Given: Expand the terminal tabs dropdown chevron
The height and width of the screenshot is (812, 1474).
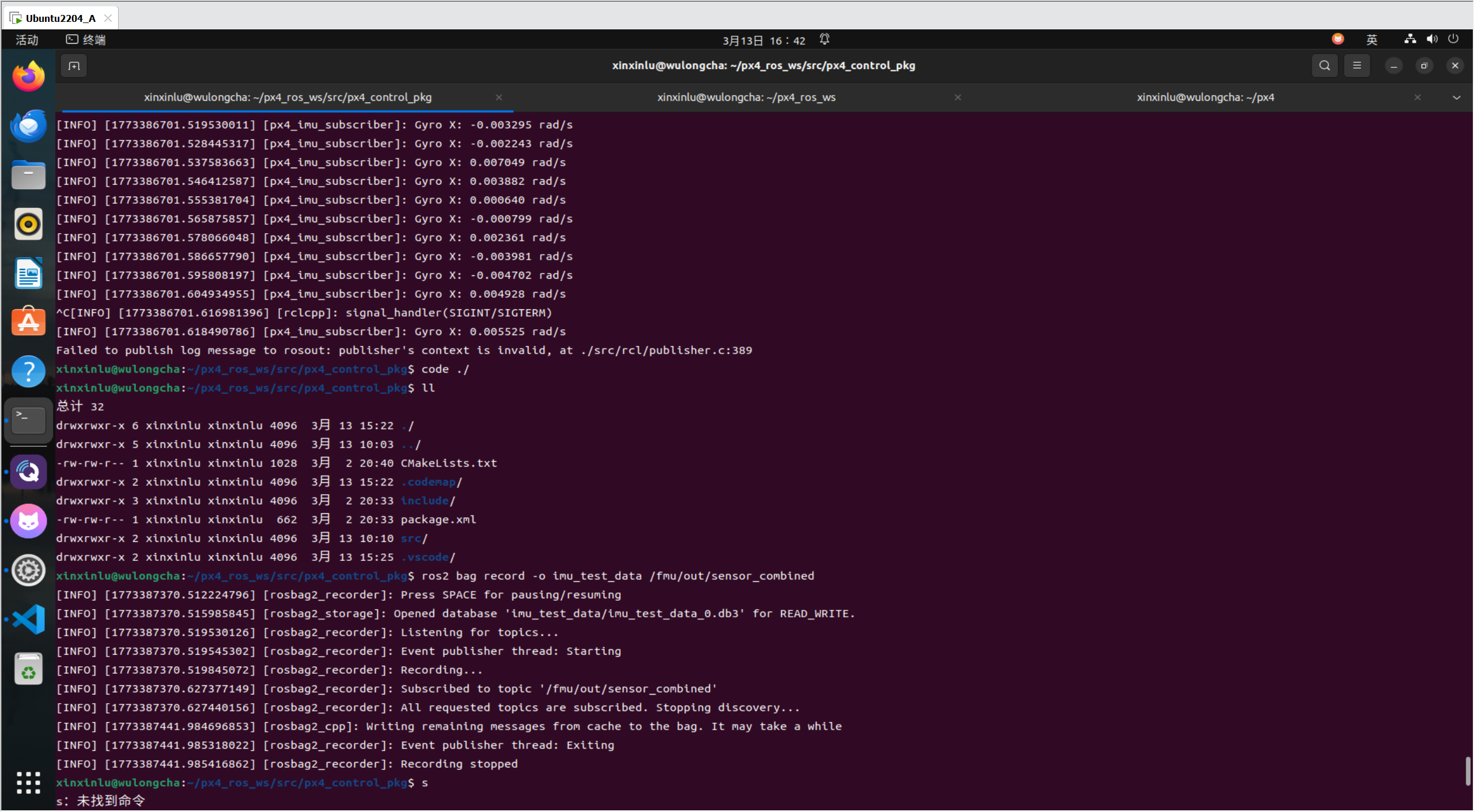Looking at the screenshot, I should [x=1456, y=97].
